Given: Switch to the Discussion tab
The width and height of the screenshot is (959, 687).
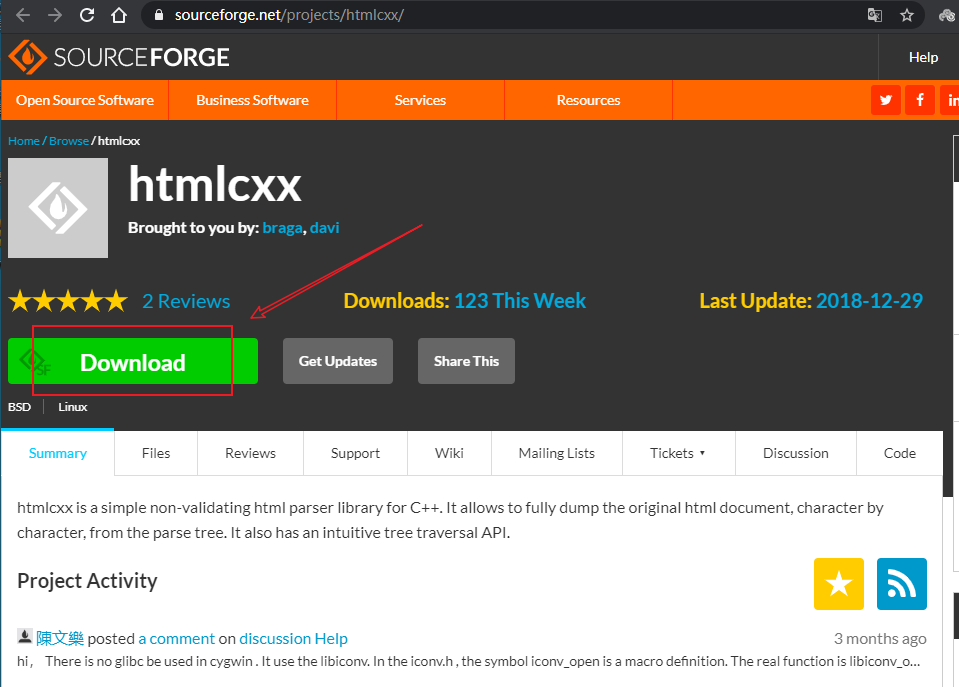Looking at the screenshot, I should tap(795, 453).
